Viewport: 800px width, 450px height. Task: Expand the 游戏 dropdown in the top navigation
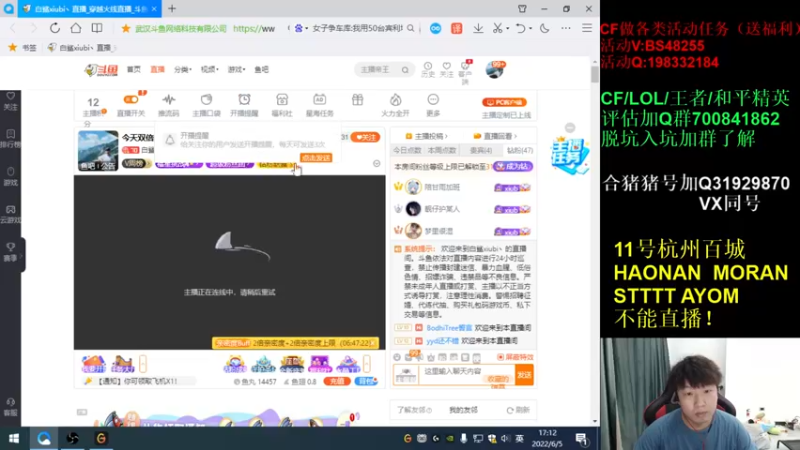coord(236,69)
